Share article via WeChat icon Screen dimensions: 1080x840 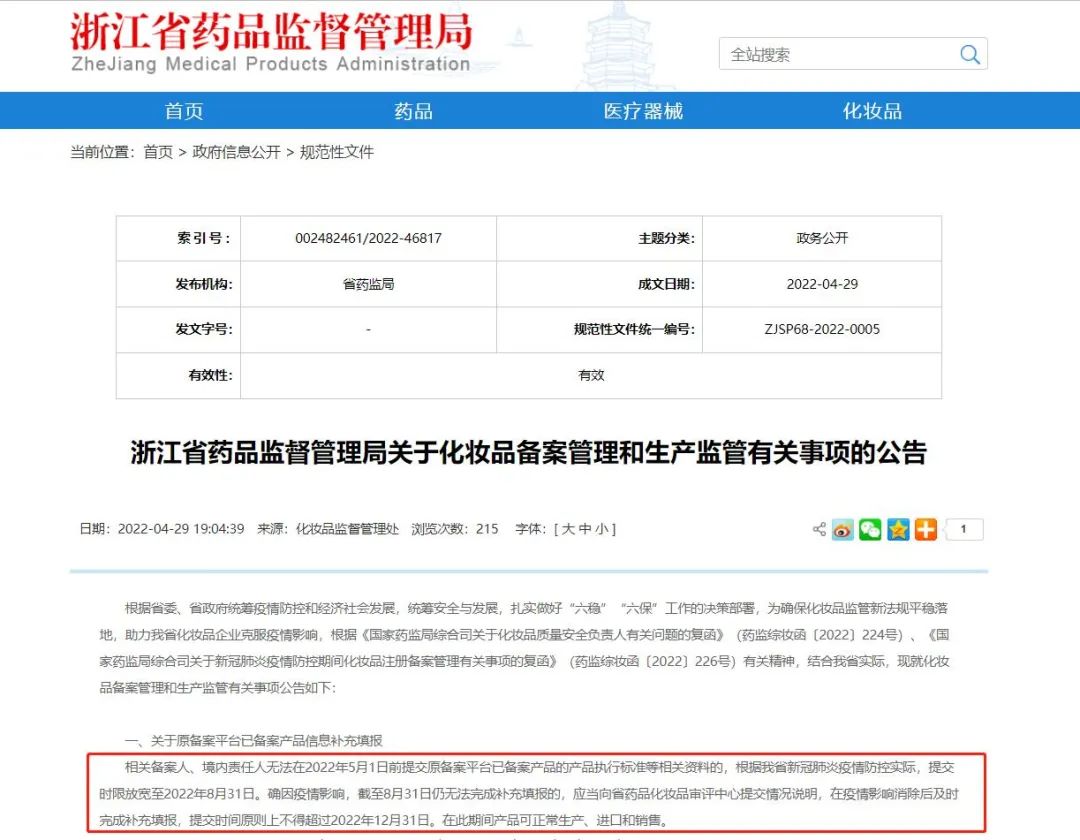(x=870, y=530)
